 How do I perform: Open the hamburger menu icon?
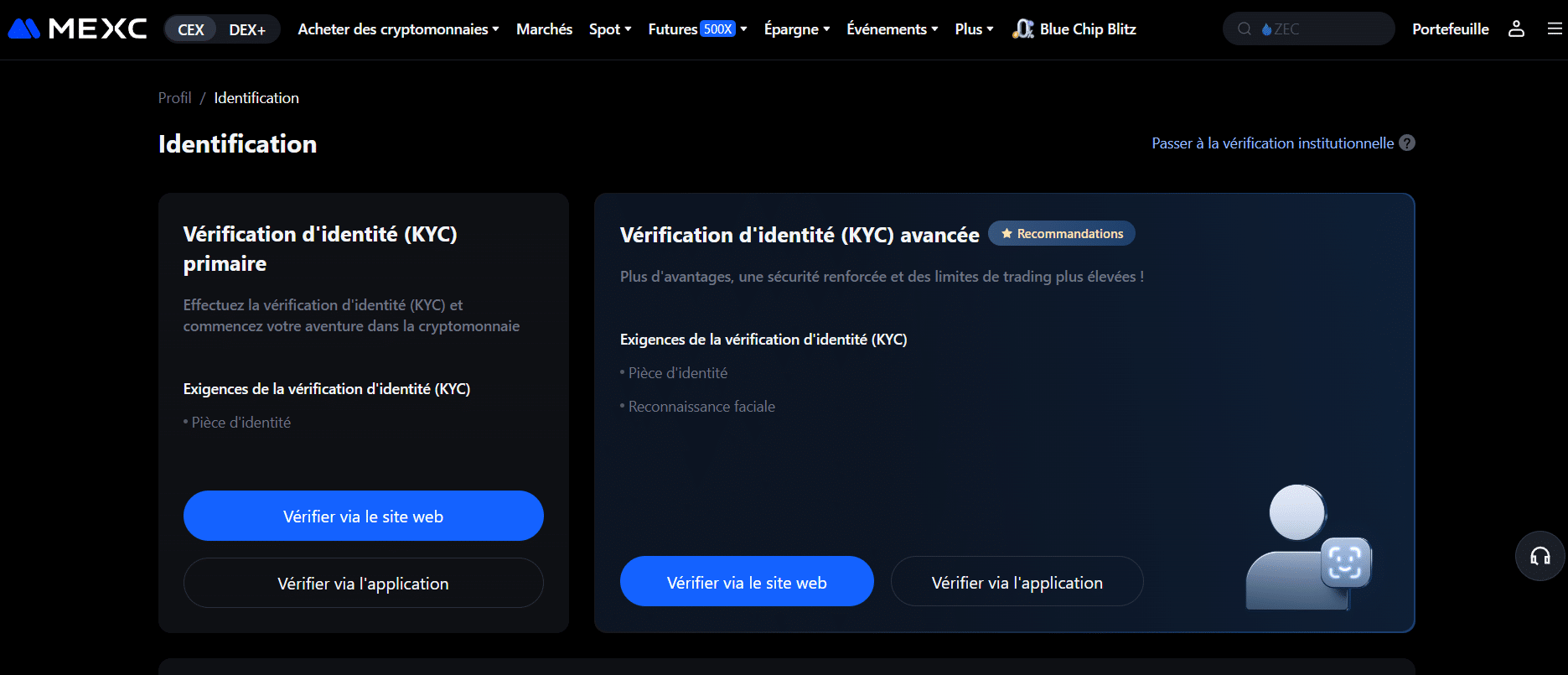[1555, 29]
